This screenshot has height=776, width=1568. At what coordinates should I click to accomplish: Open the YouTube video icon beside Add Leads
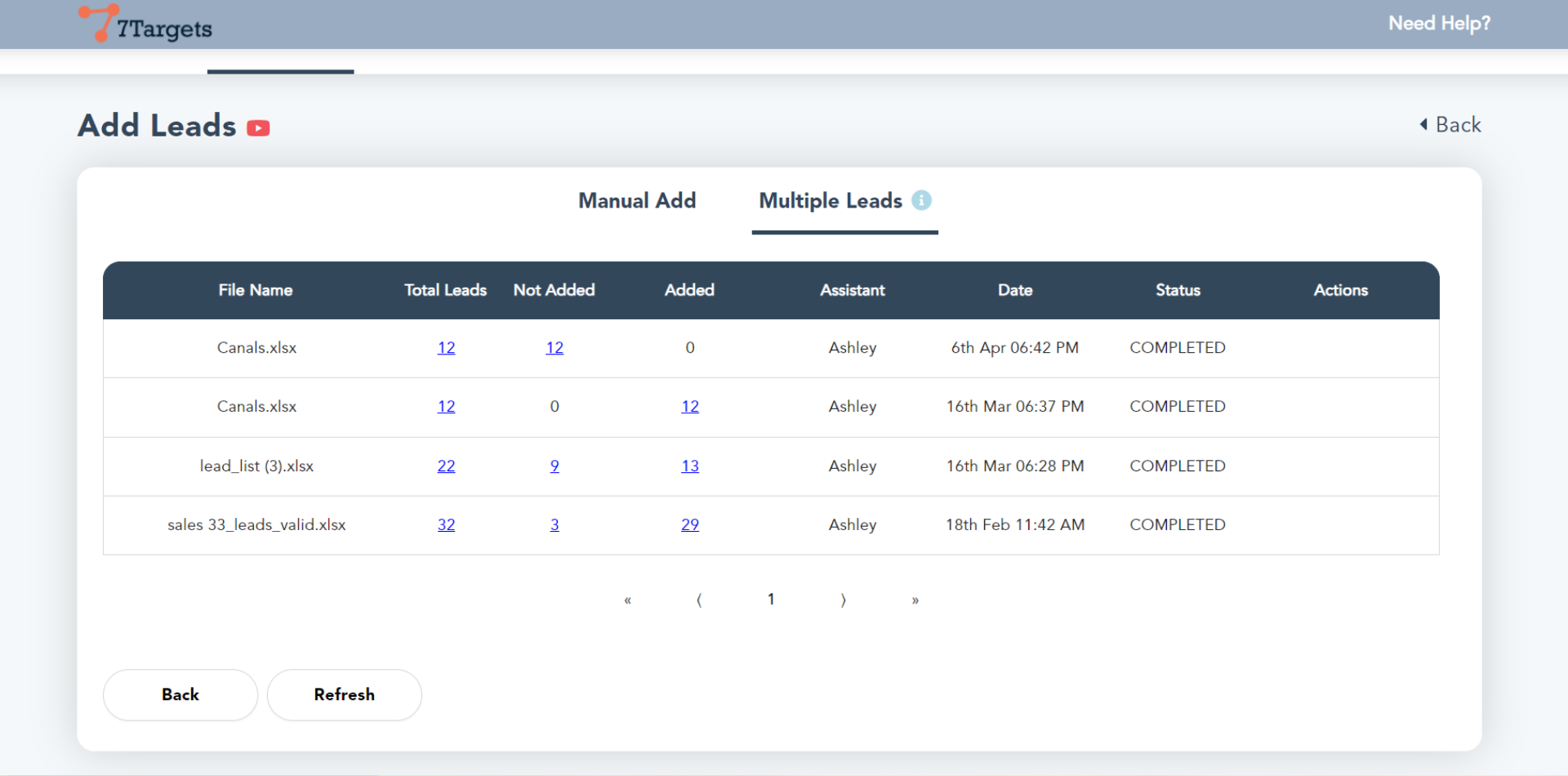pos(258,128)
